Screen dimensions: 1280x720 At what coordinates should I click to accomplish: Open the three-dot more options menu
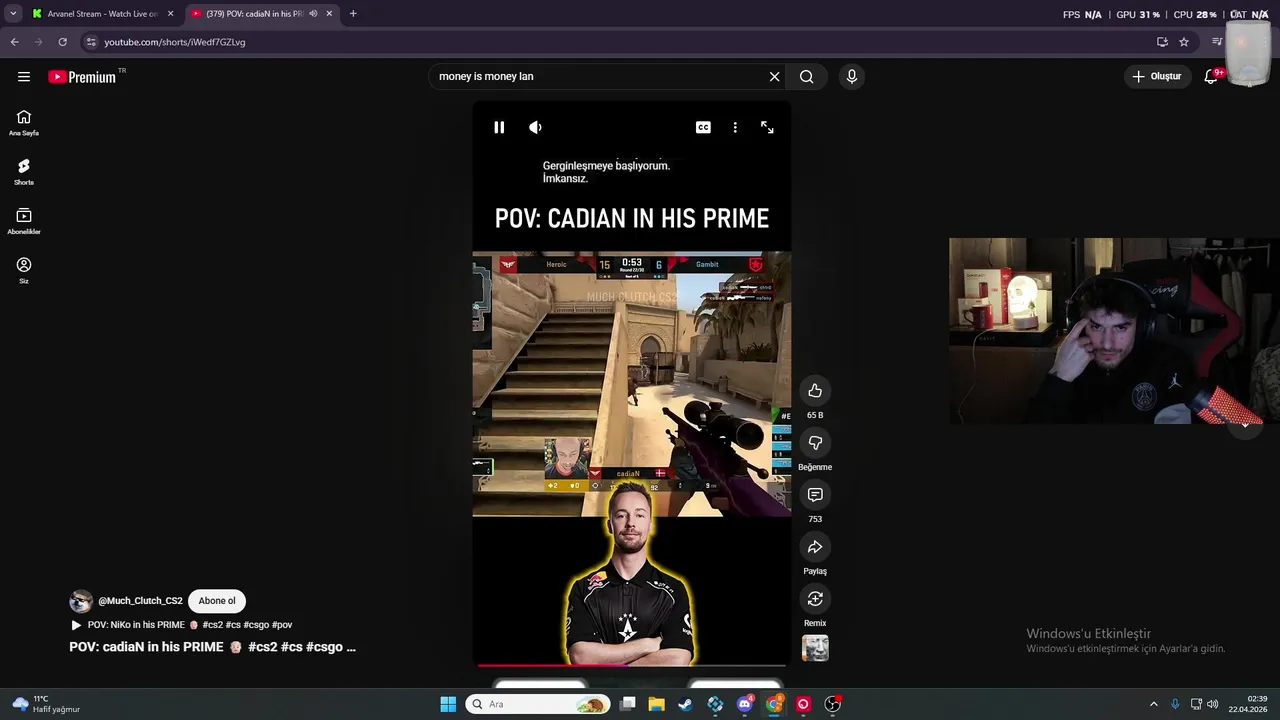(x=735, y=127)
